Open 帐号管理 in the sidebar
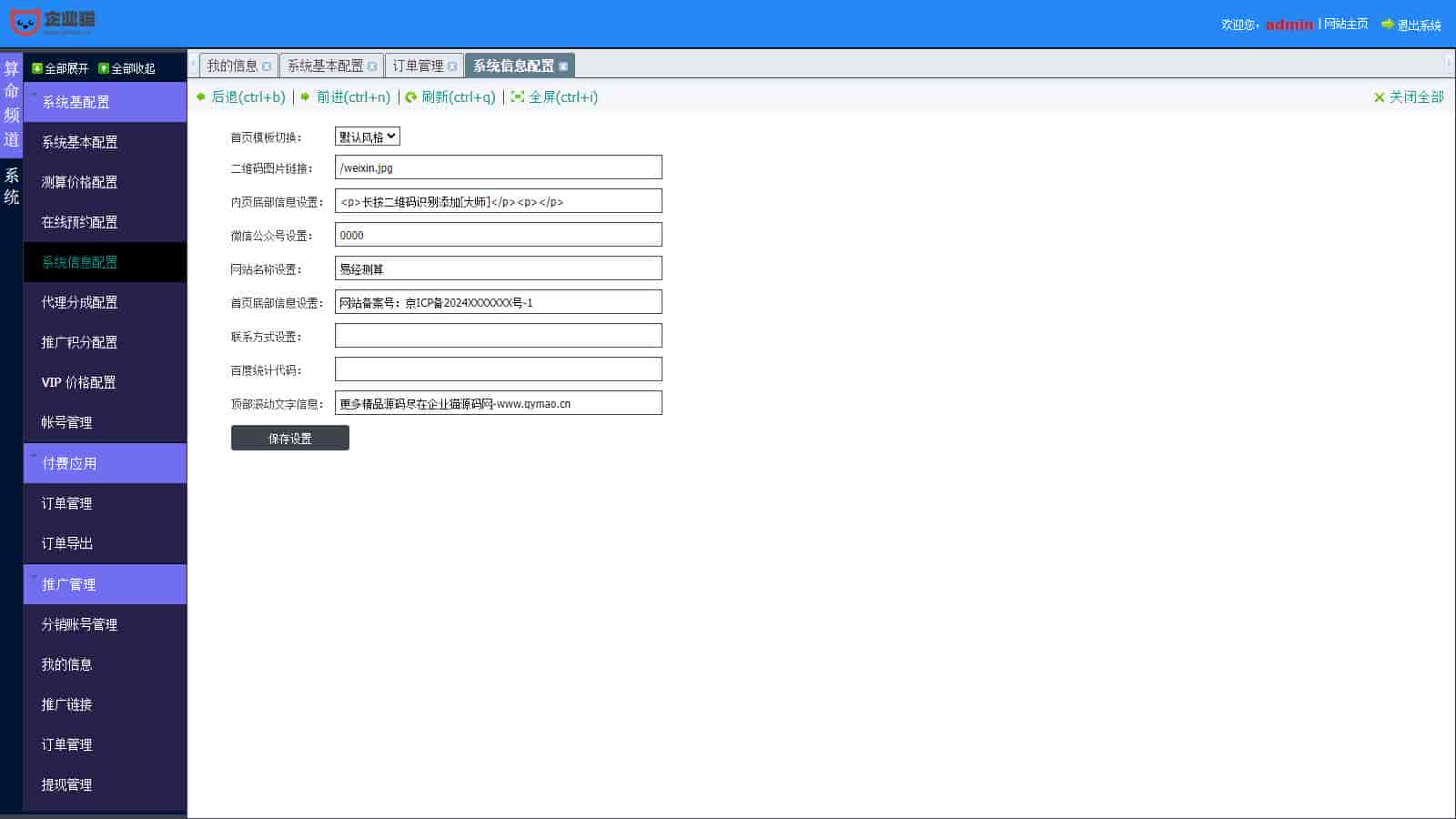1456x819 pixels. pyautogui.click(x=106, y=422)
